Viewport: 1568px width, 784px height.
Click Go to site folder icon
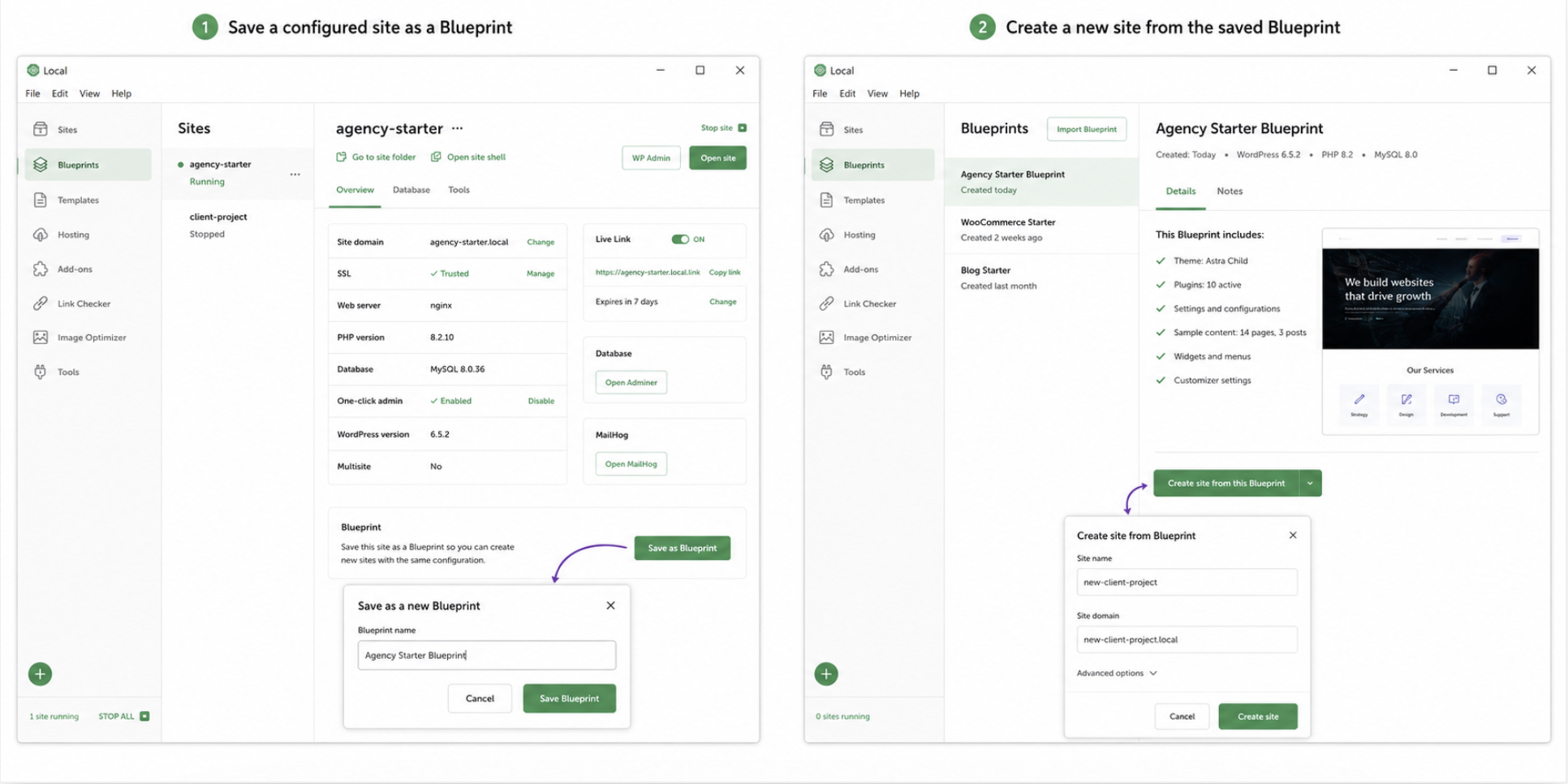tap(341, 157)
